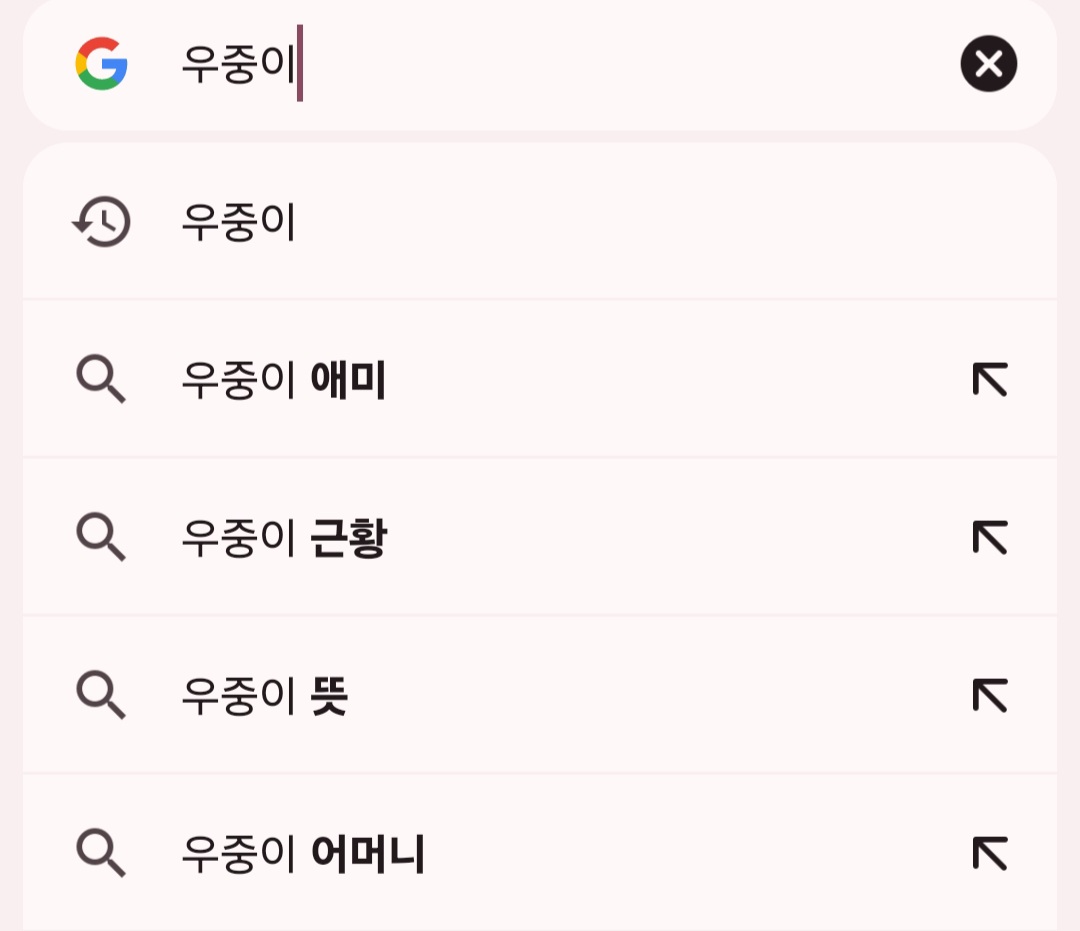The height and width of the screenshot is (931, 1080).
Task: Click the bold word 애미 in suggestions
Action: [x=348, y=380]
